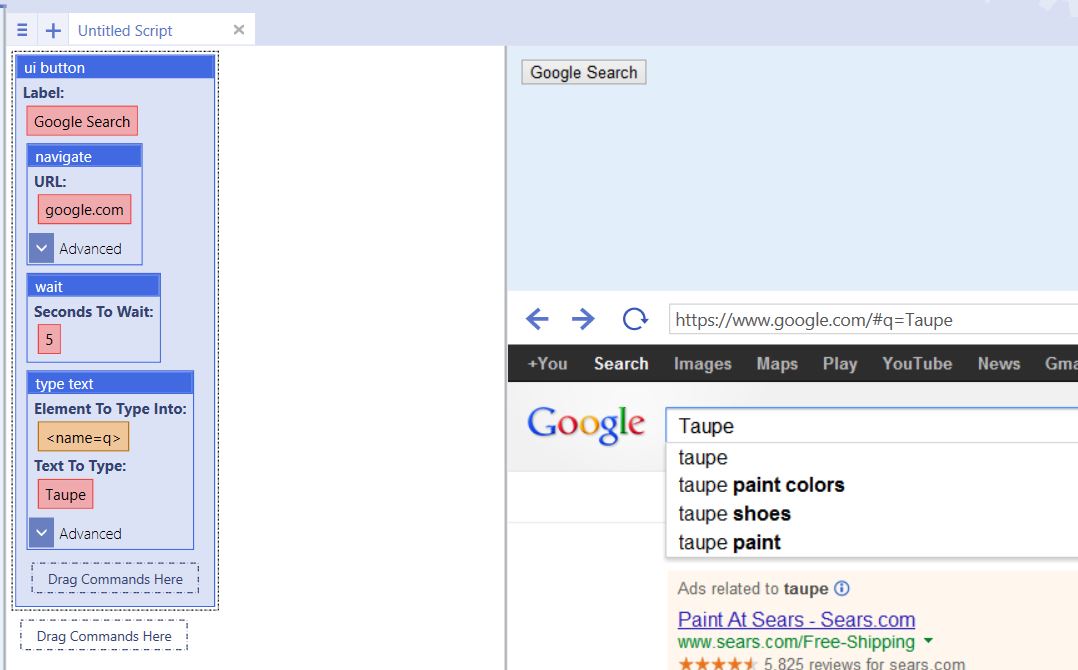Select Search in the Google top bar
1078x670 pixels.
tap(621, 364)
